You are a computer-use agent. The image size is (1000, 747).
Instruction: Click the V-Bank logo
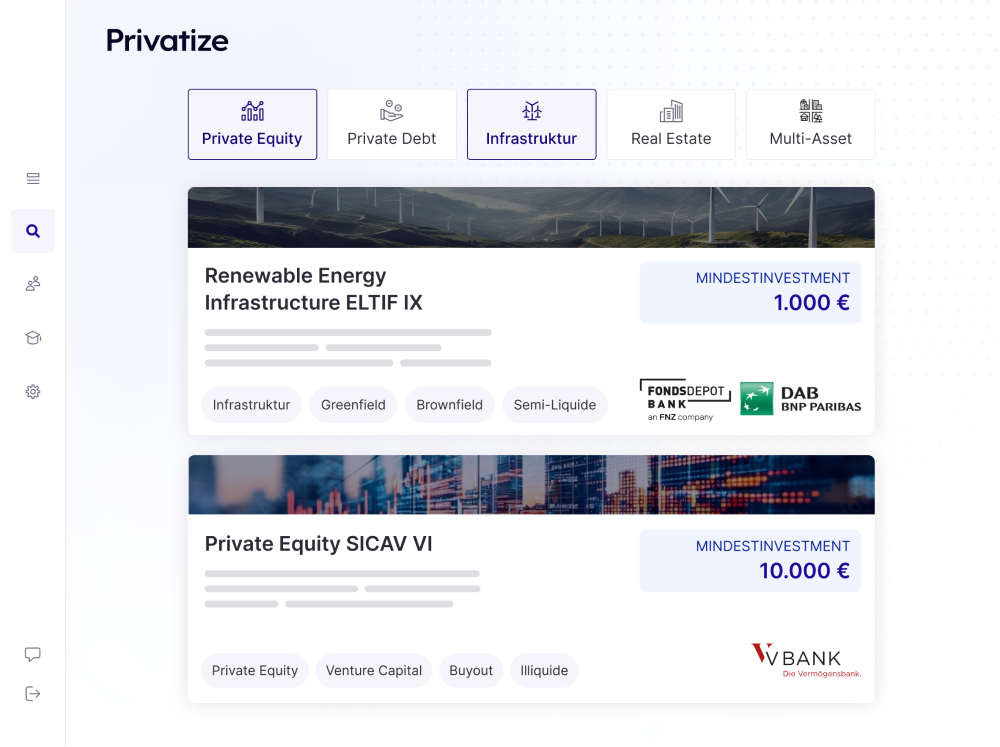point(805,660)
